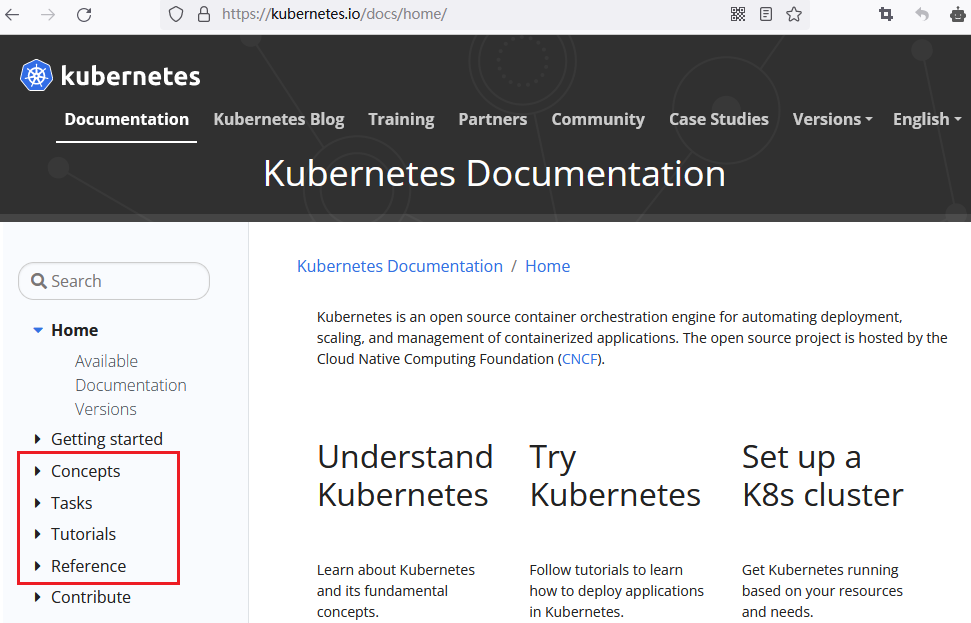The width and height of the screenshot is (971, 623).
Task: Go to Training in the top nav
Action: coord(401,119)
